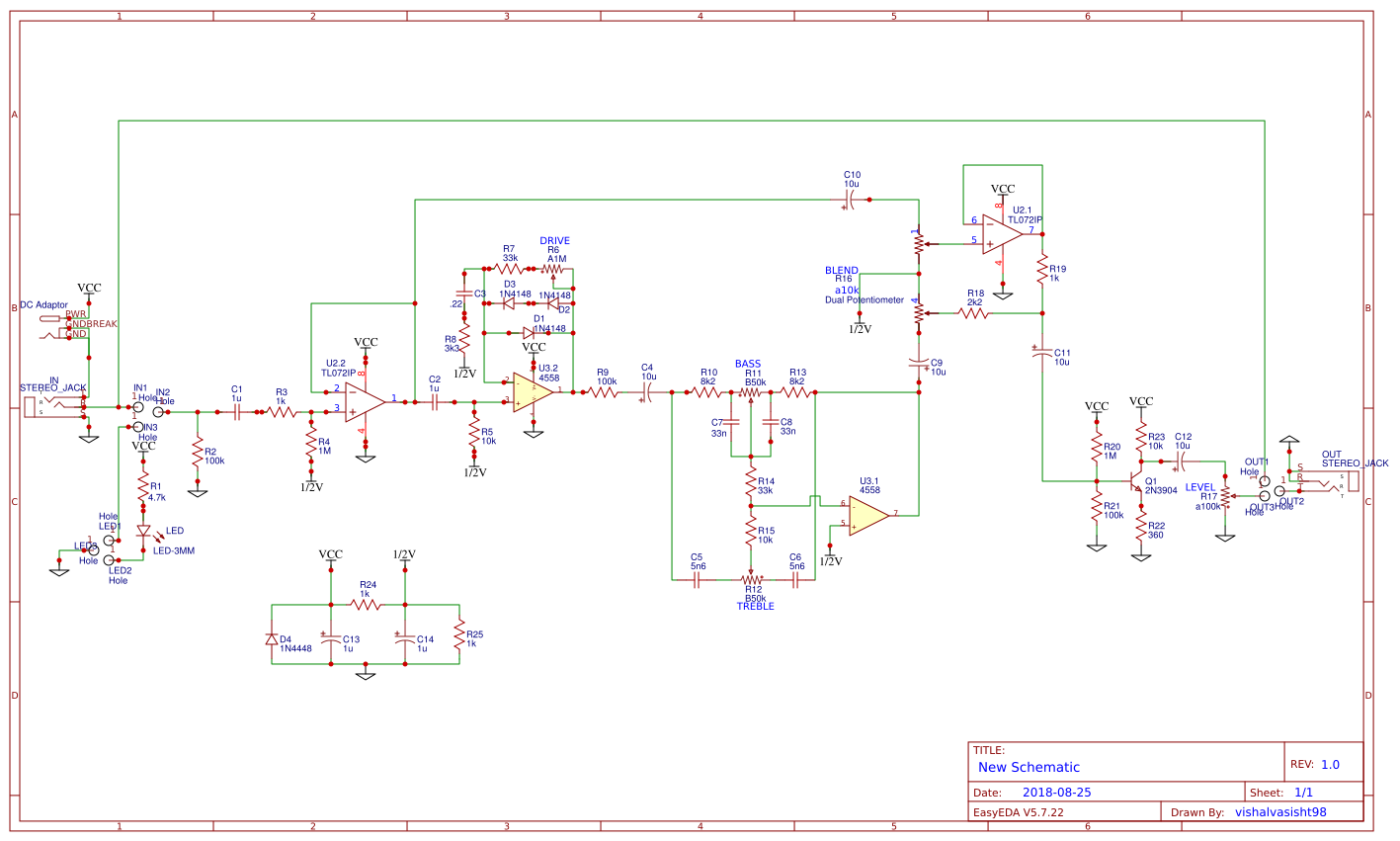
Task: Select the New Schematic title text
Action: click(x=1030, y=767)
